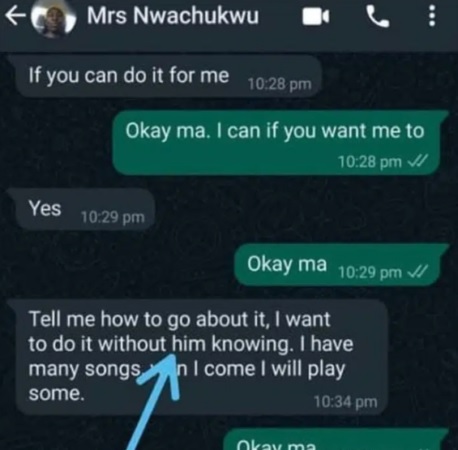458x450 pixels.
Task: Tap read receipt ticks on 10:28 pm message
Action: (418, 162)
